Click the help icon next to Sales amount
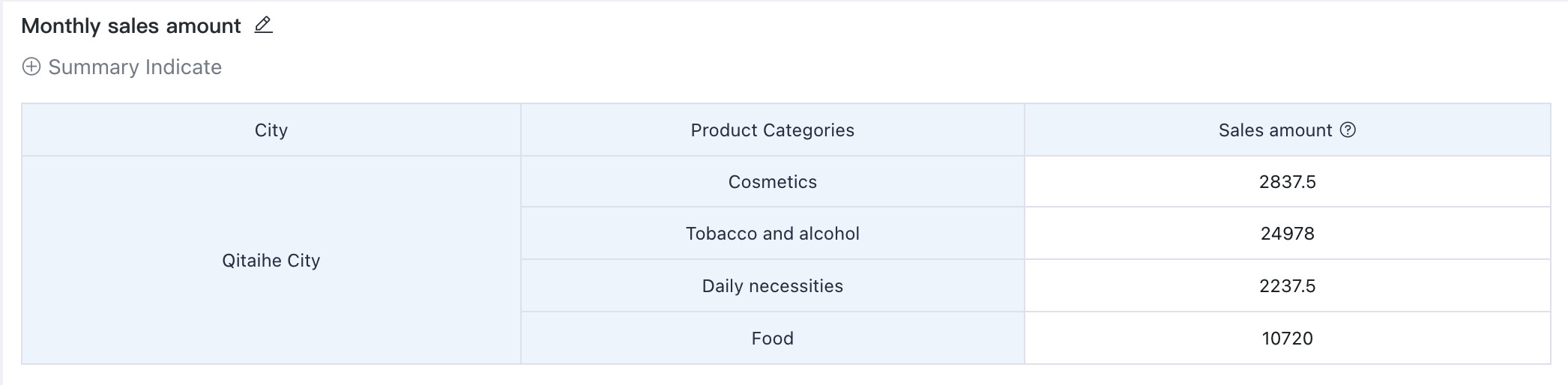 [x=1348, y=130]
